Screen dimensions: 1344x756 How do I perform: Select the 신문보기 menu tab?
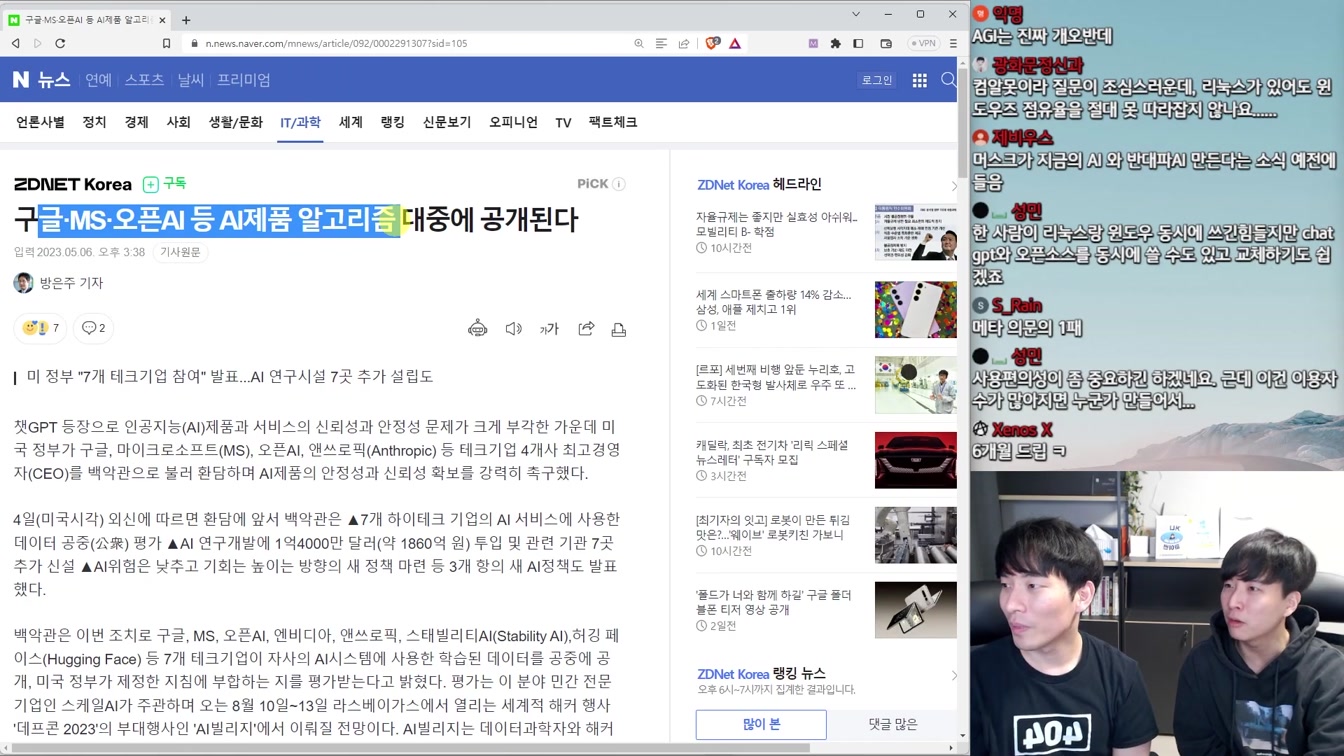pyautogui.click(x=446, y=122)
